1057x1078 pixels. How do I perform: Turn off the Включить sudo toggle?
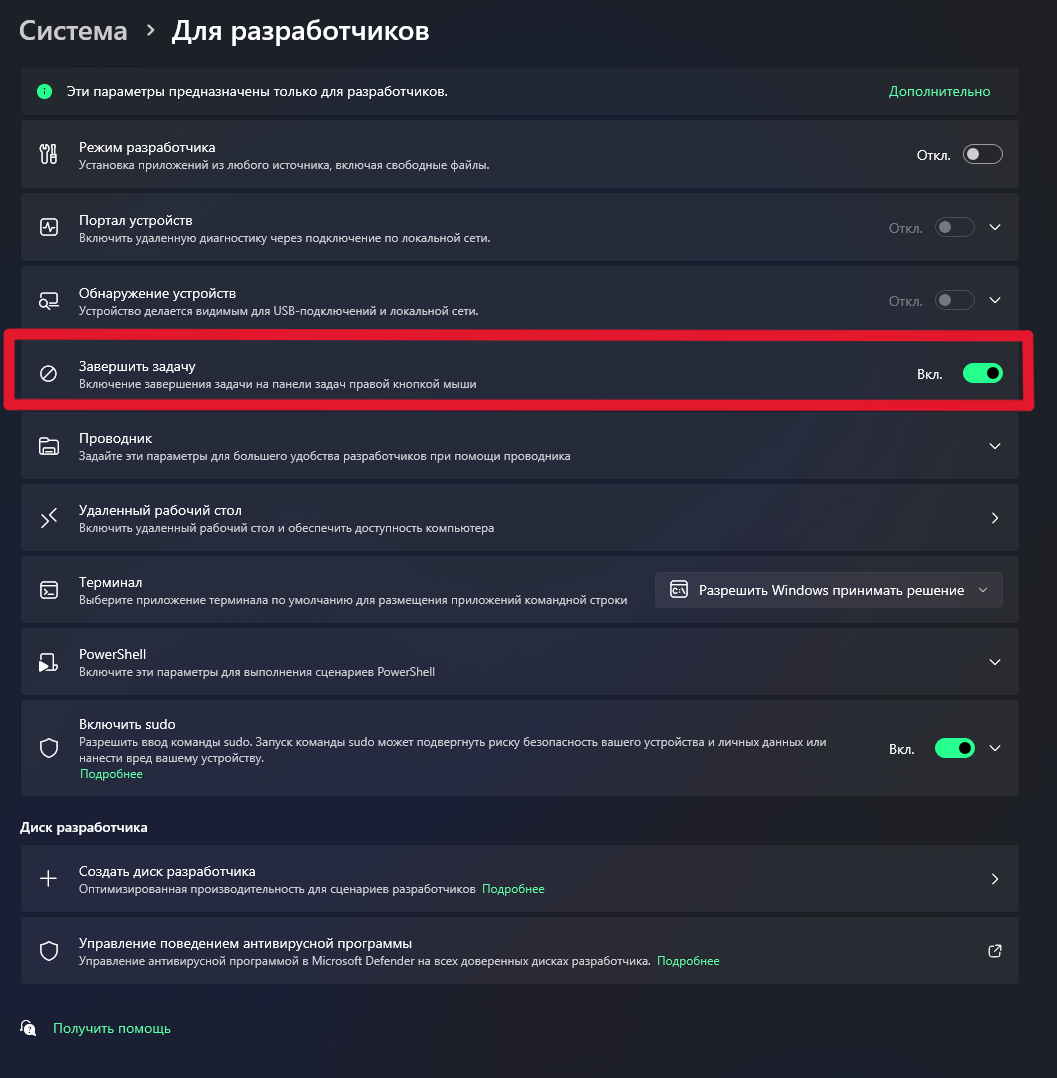953,747
